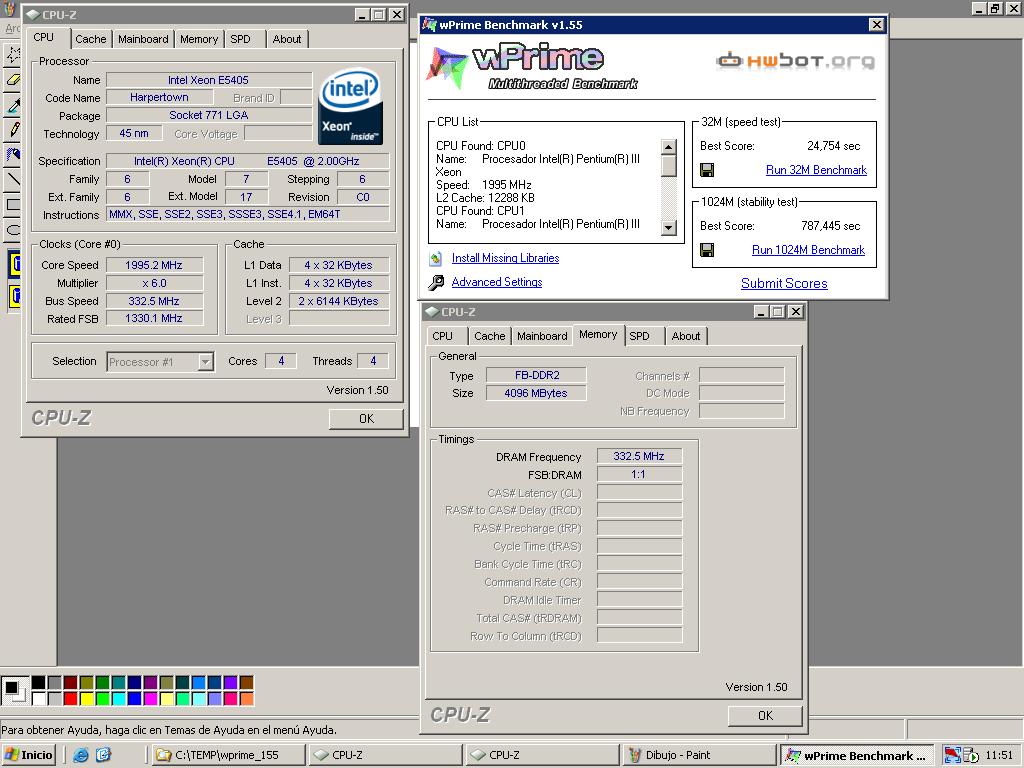This screenshot has height=768, width=1024.
Task: Select the Pencil tool in Paint
Action: tap(12, 130)
